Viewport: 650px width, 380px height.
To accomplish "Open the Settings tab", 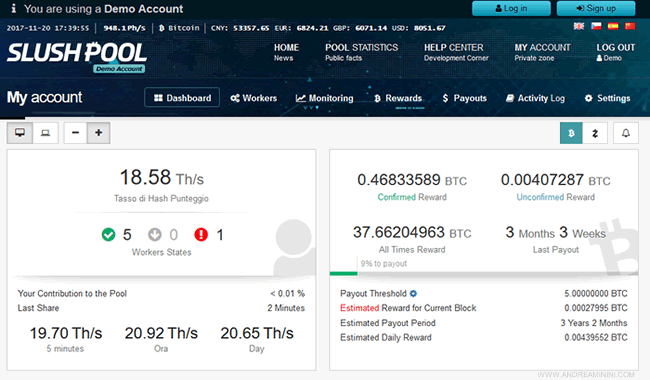I will (x=607, y=98).
